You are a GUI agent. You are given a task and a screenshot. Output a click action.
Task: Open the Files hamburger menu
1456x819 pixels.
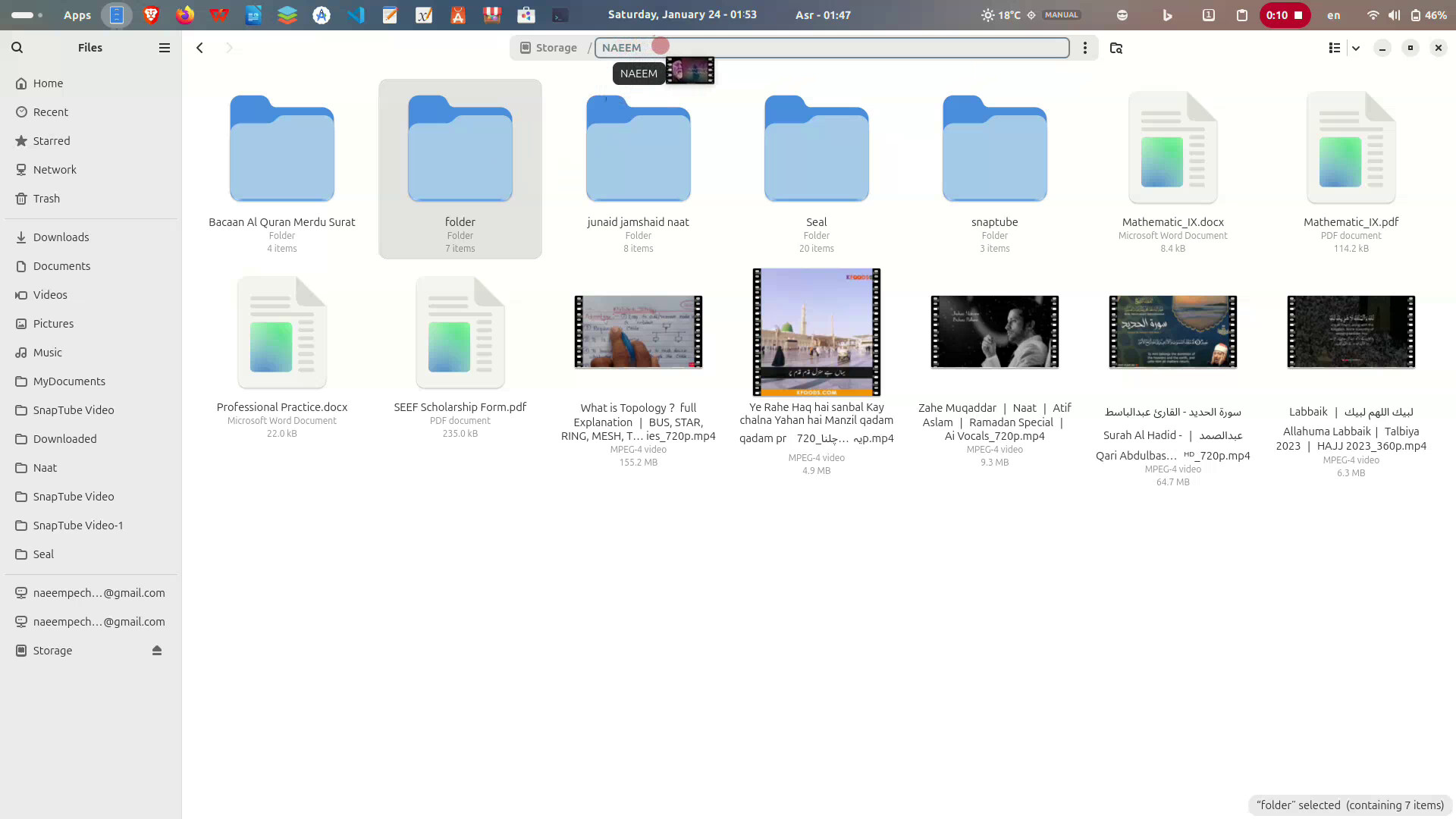164,47
